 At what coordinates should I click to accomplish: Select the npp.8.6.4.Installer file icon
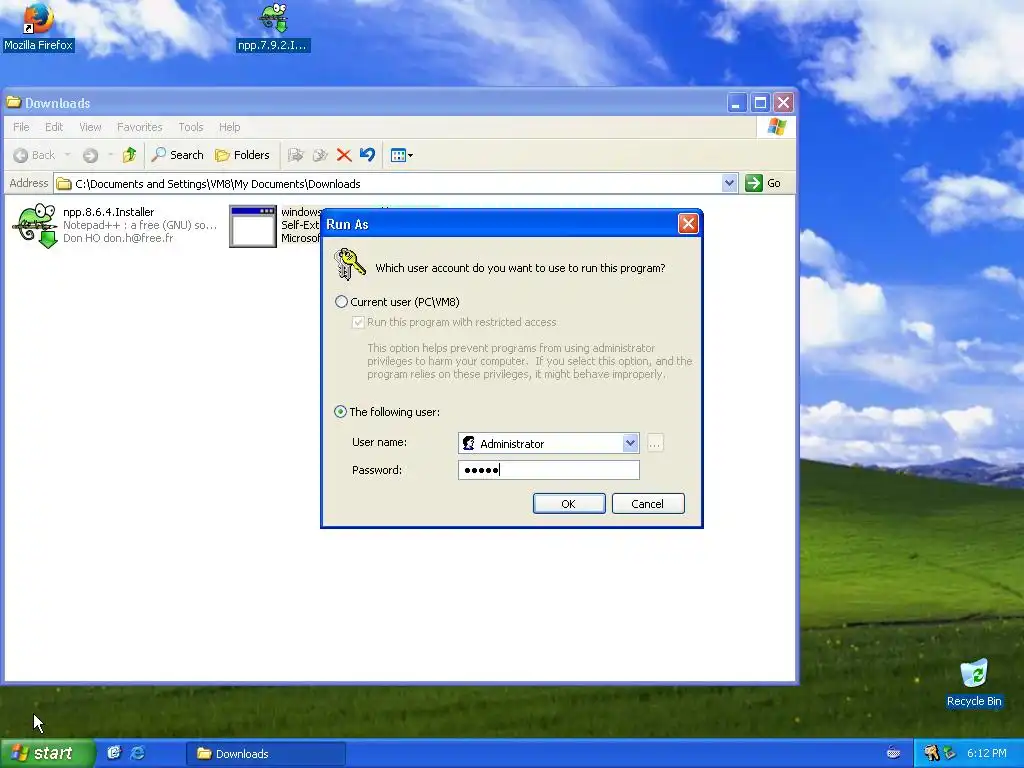pyautogui.click(x=35, y=225)
